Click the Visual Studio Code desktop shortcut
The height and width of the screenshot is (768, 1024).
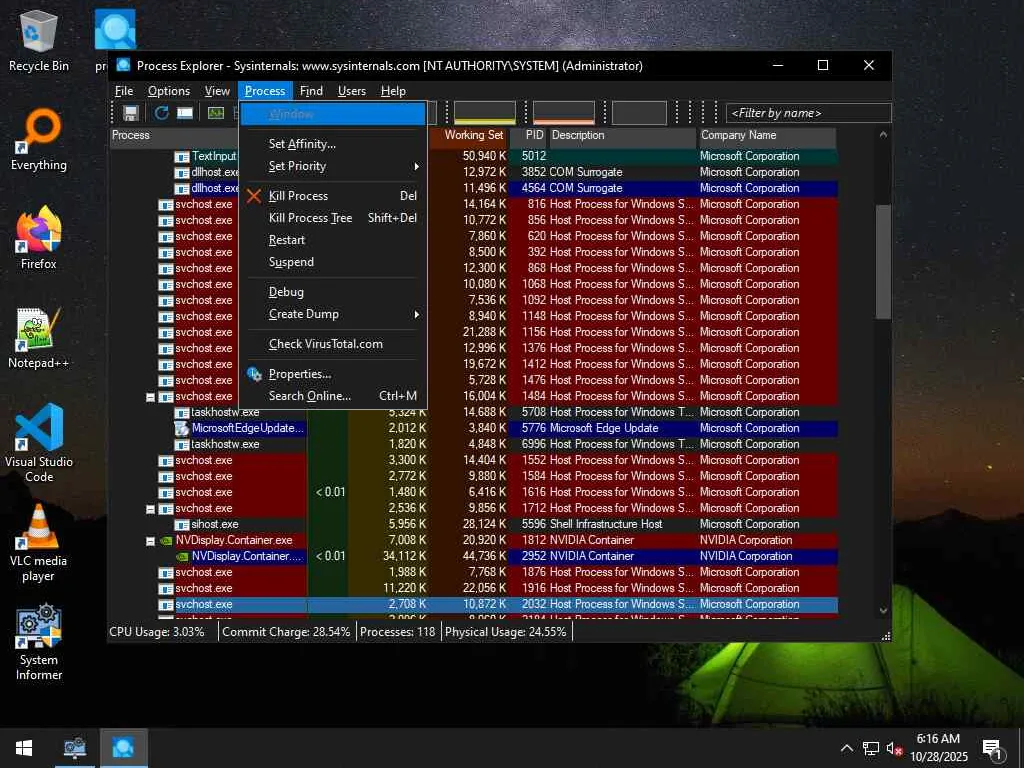pyautogui.click(x=39, y=427)
